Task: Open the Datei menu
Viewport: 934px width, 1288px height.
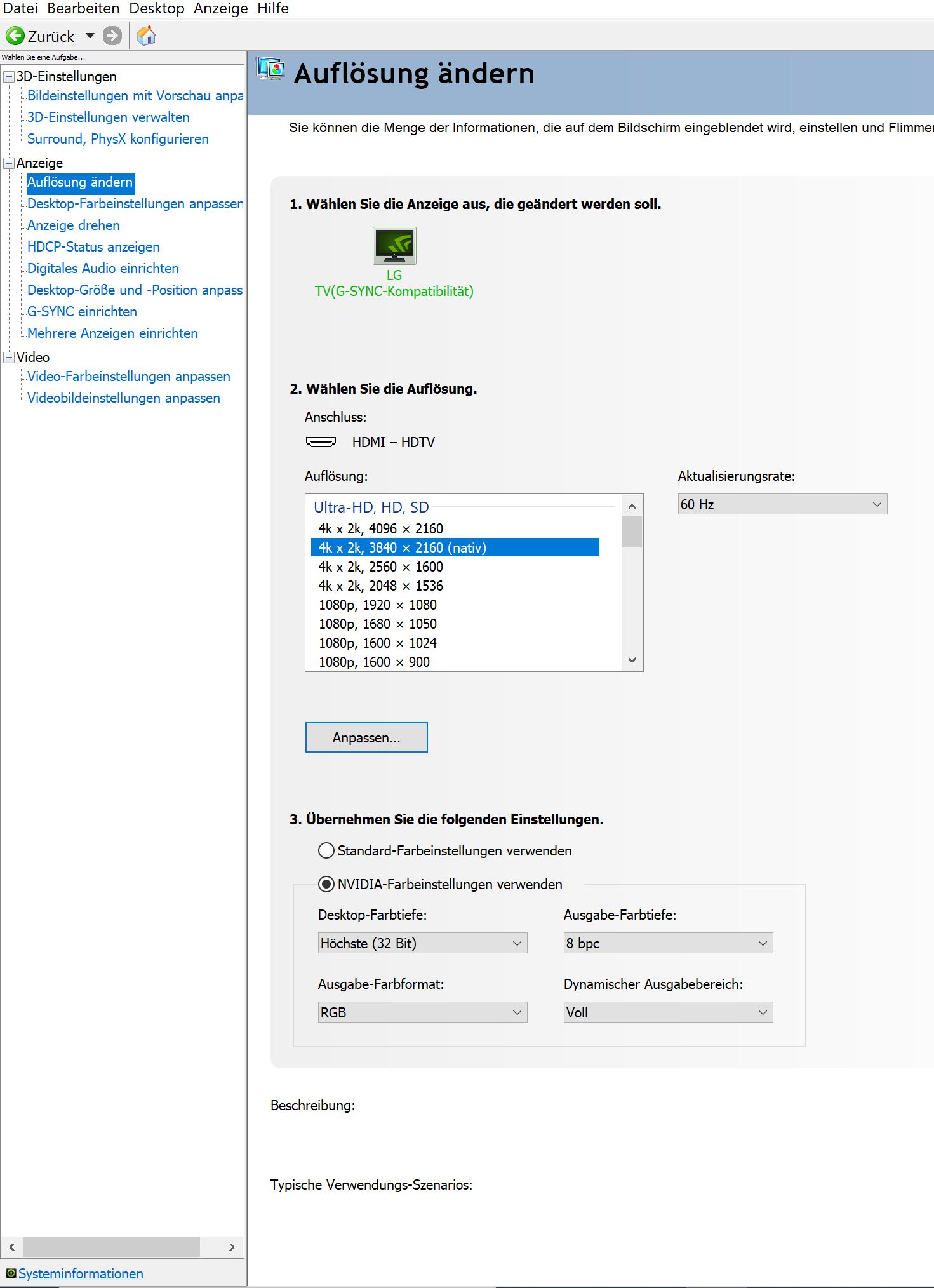Action: coord(20,9)
